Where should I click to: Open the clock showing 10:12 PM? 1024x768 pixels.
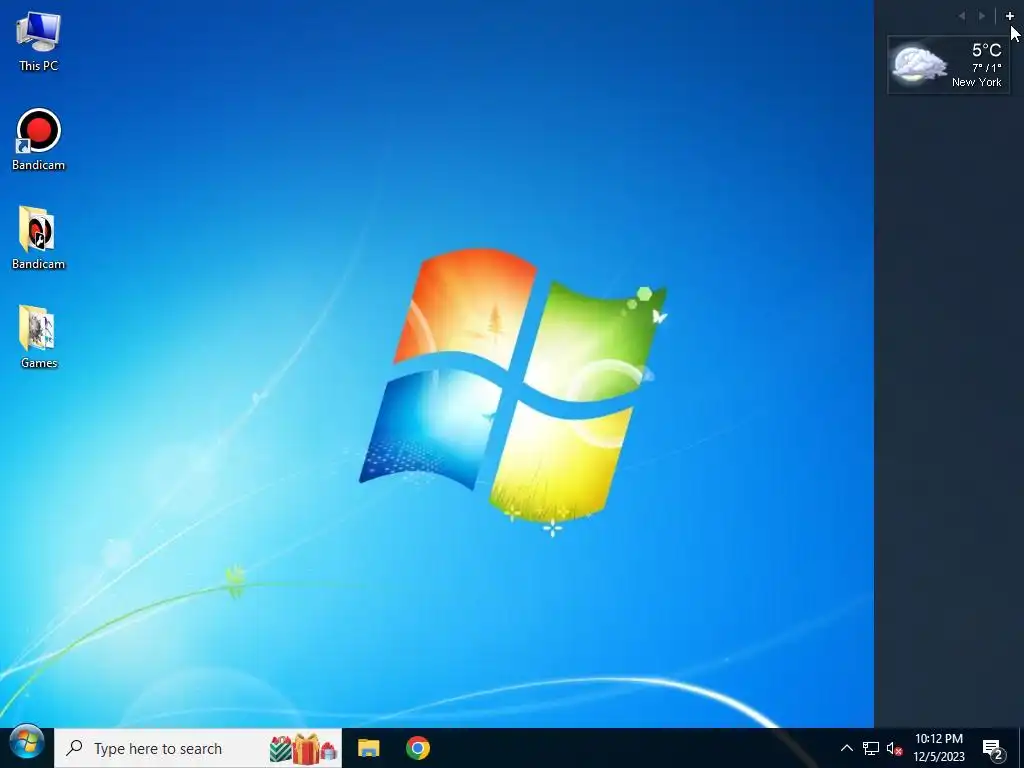938,748
